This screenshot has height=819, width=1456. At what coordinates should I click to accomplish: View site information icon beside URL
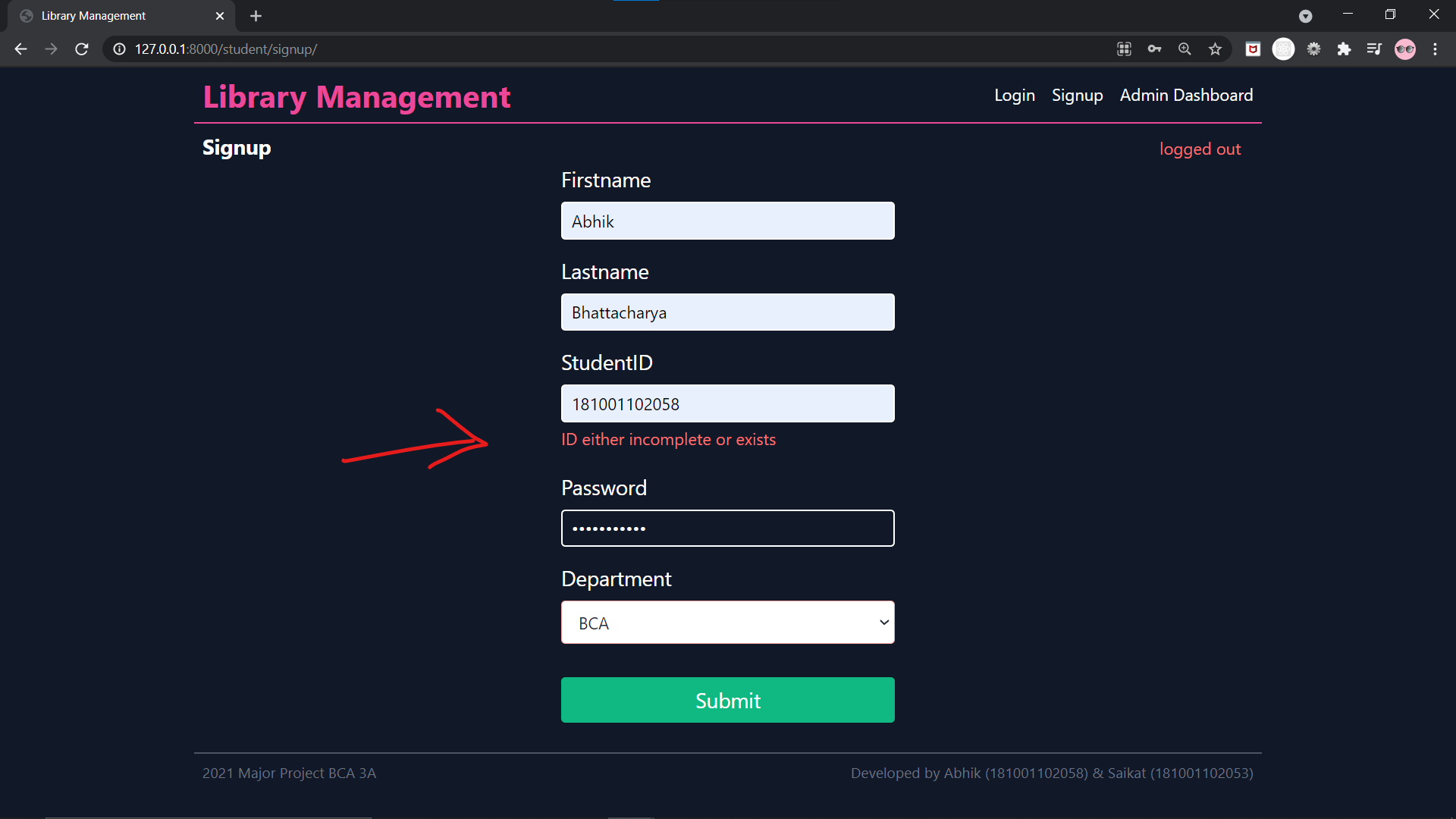point(119,49)
